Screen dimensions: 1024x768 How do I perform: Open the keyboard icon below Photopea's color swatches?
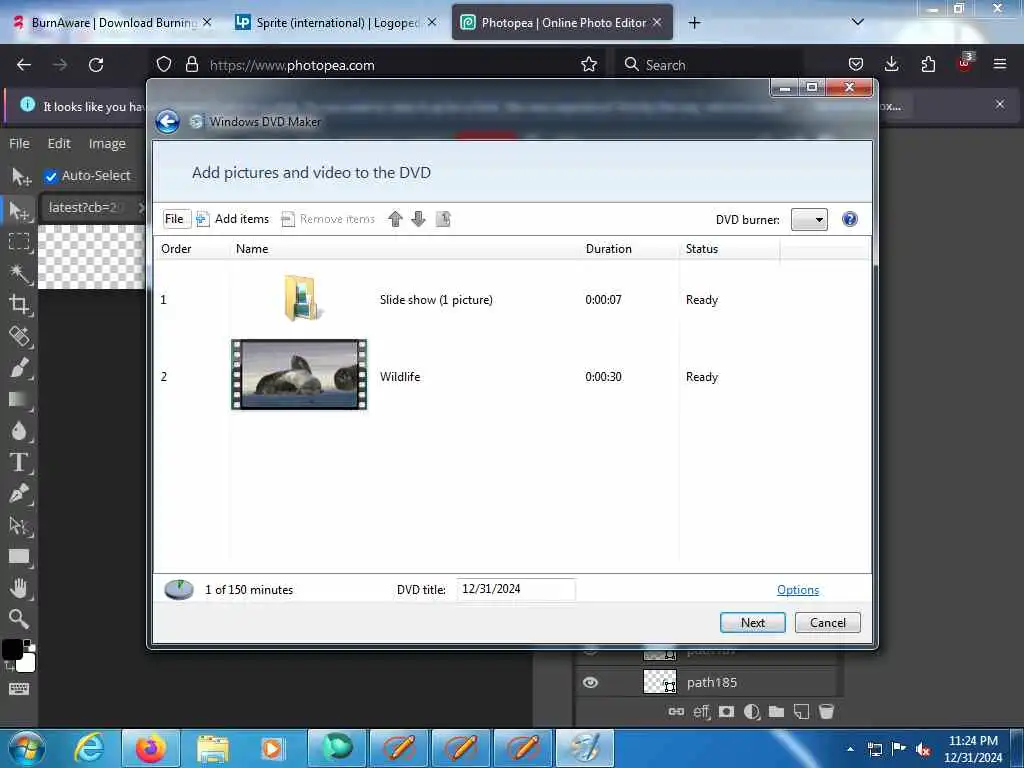19,689
